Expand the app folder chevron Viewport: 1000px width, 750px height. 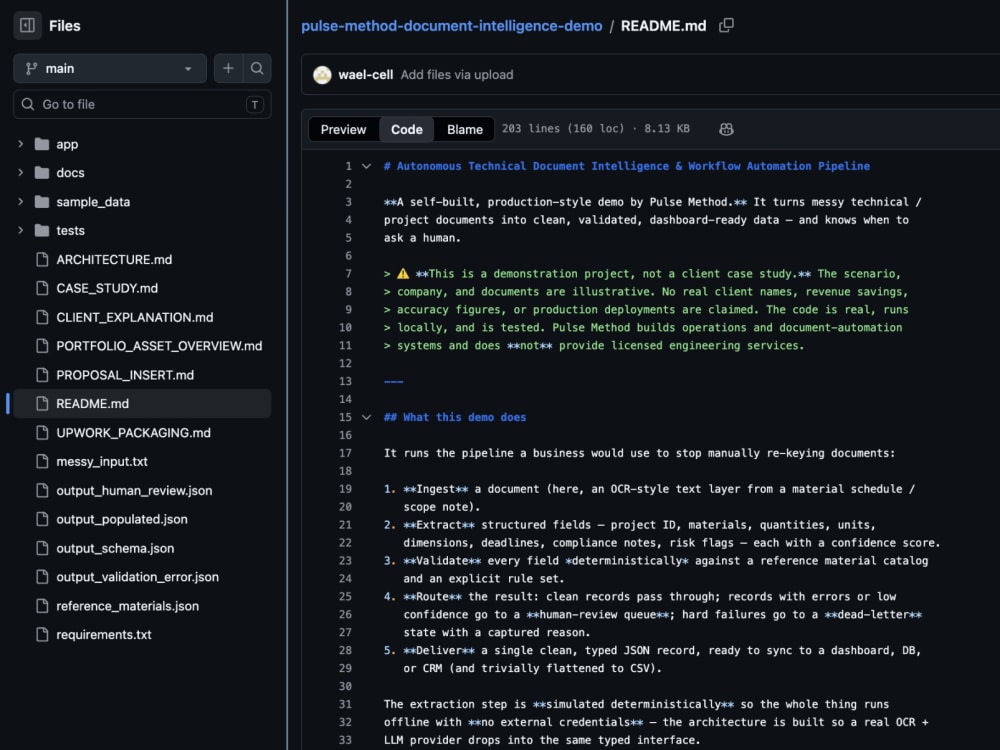(x=20, y=144)
